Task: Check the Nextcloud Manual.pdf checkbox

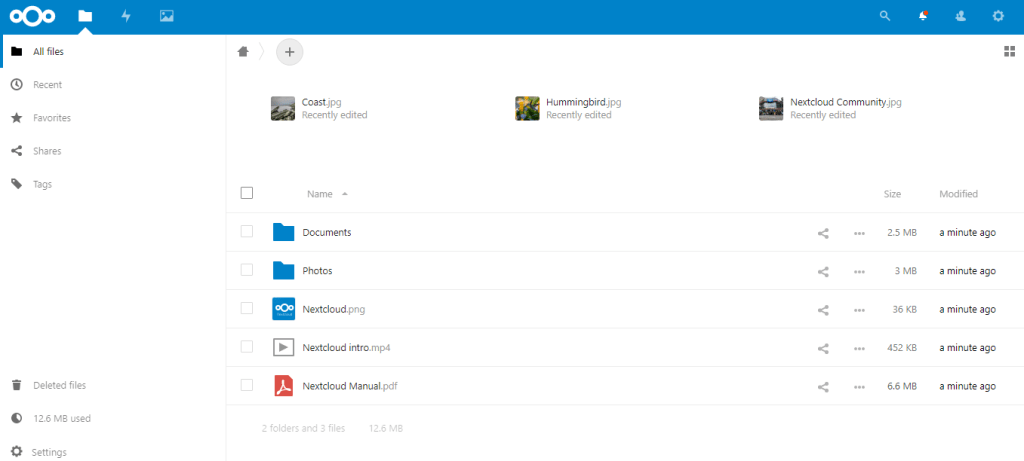Action: [247, 386]
